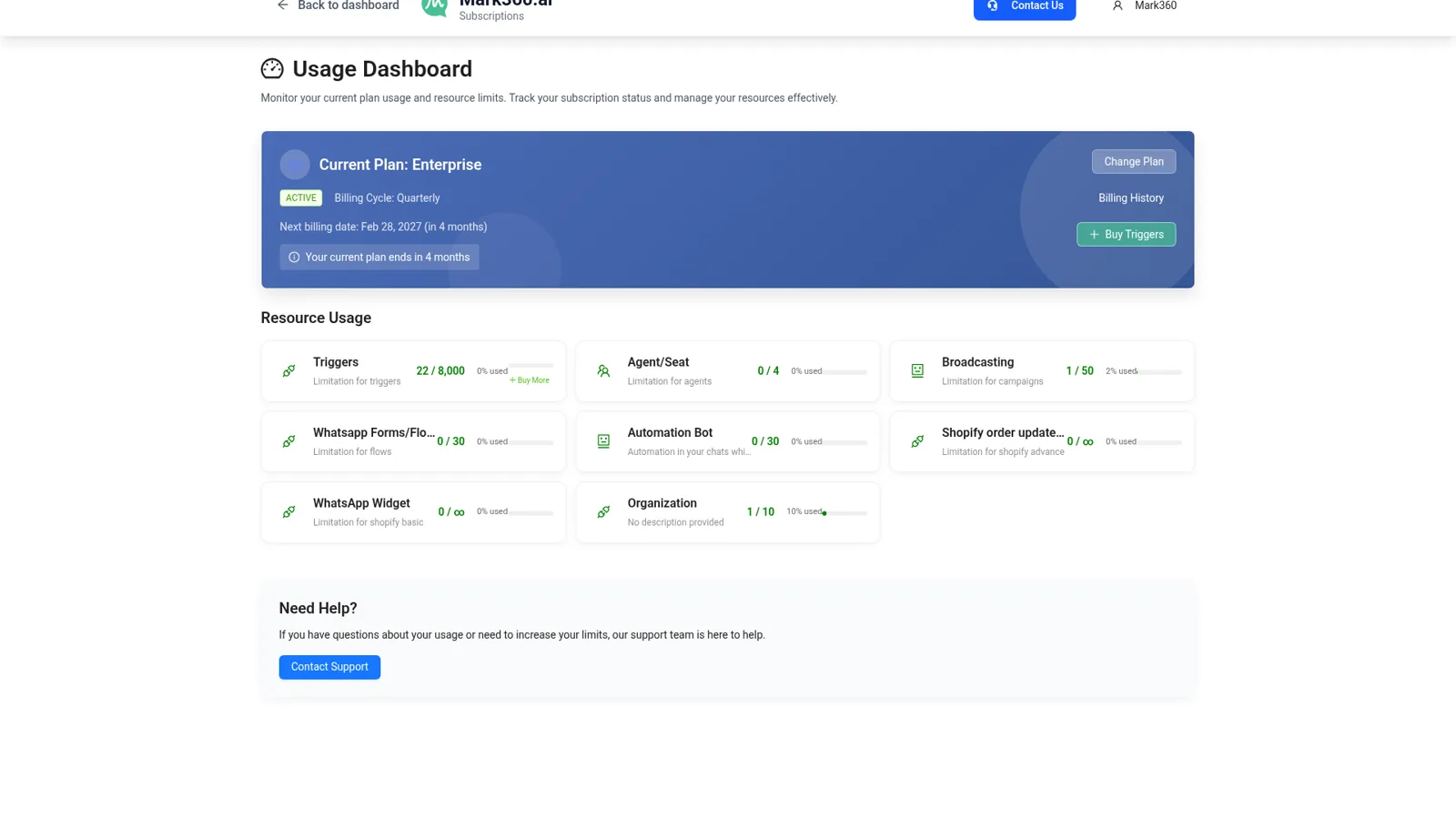Image resolution: width=1456 pixels, height=819 pixels.
Task: Click the Automation Bot icon
Action: [603, 441]
